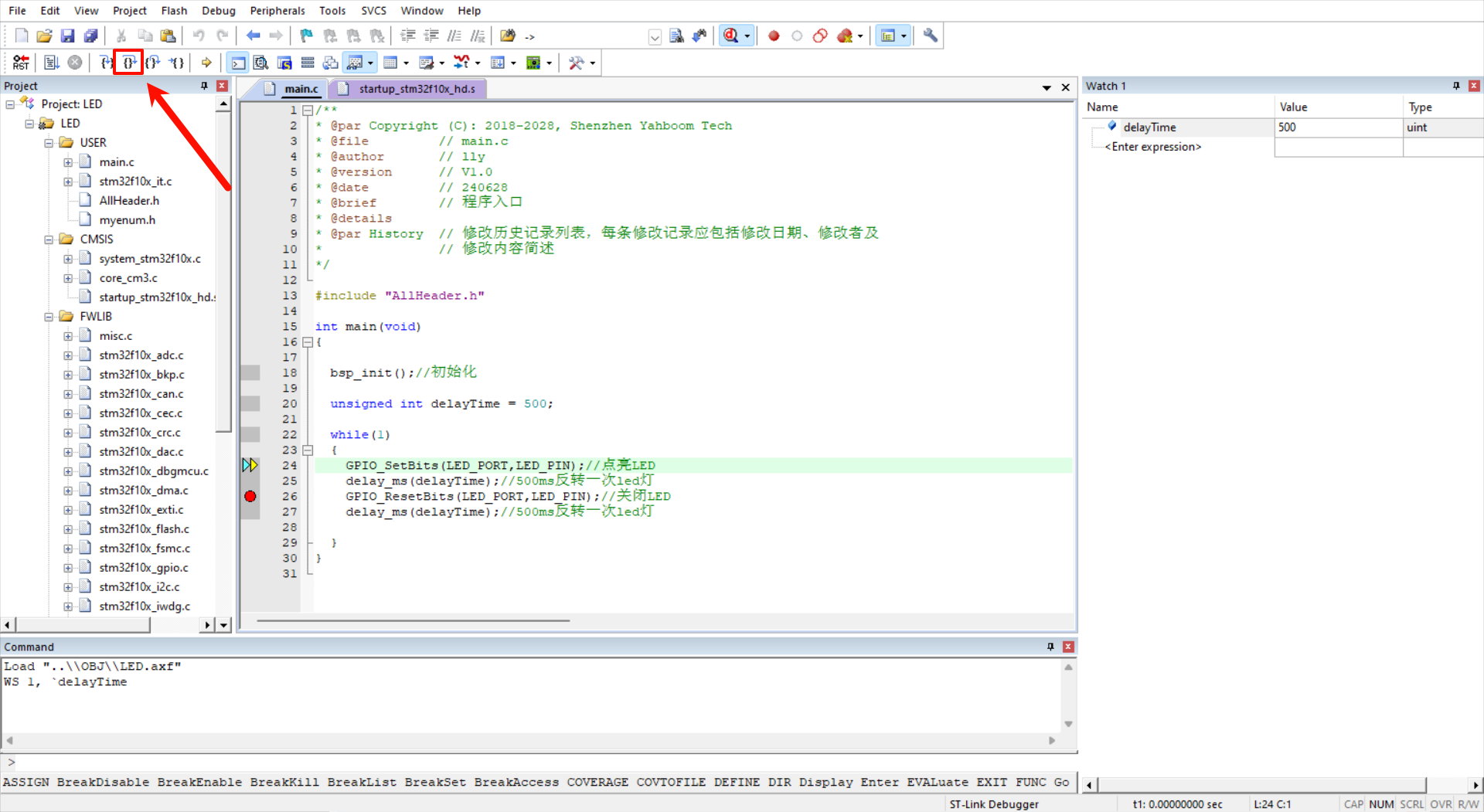1484x812 pixels.
Task: Reset the CPU with the RST icon
Action: click(x=21, y=63)
